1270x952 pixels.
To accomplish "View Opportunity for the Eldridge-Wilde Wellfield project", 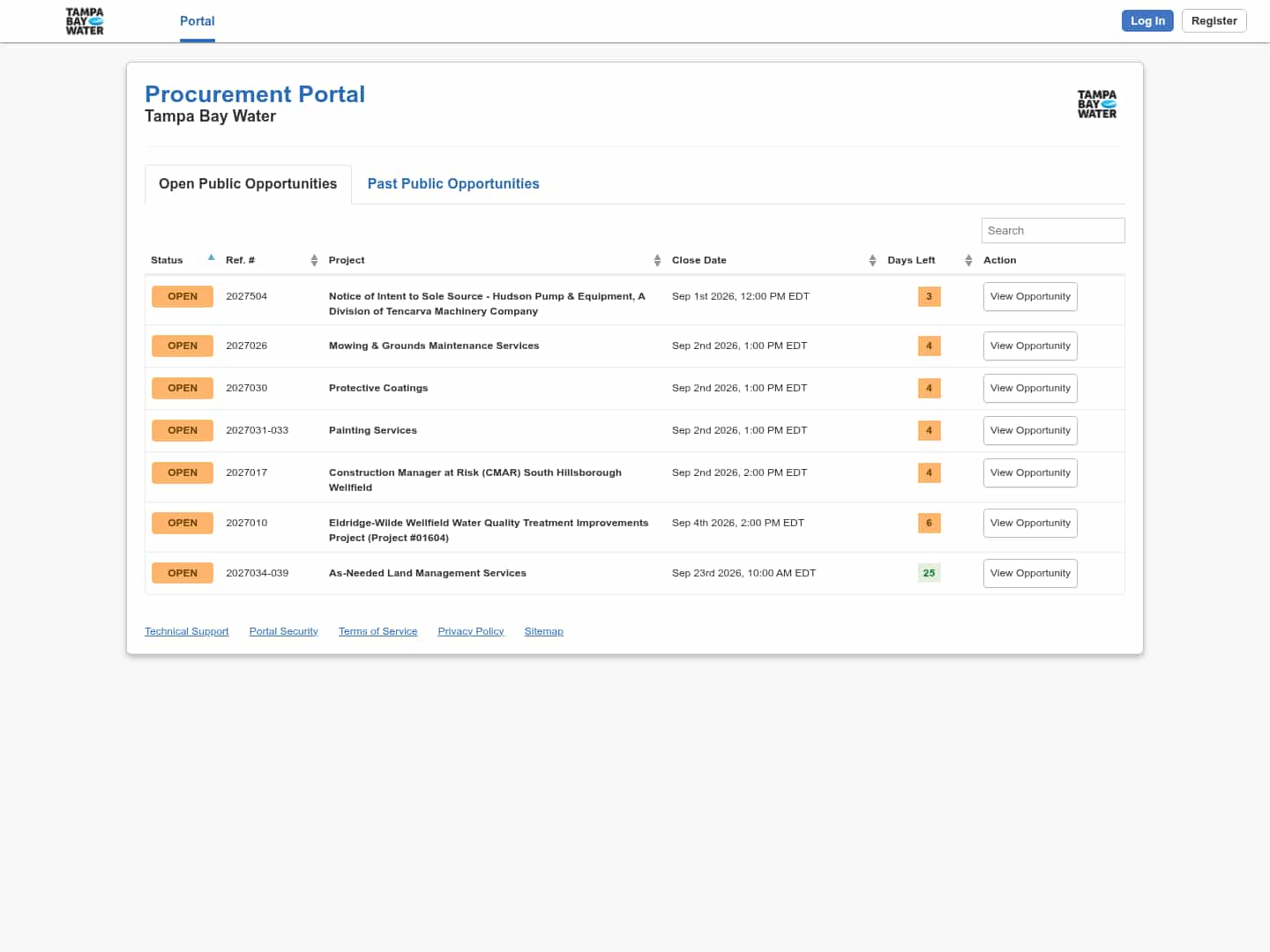I will [x=1030, y=524].
